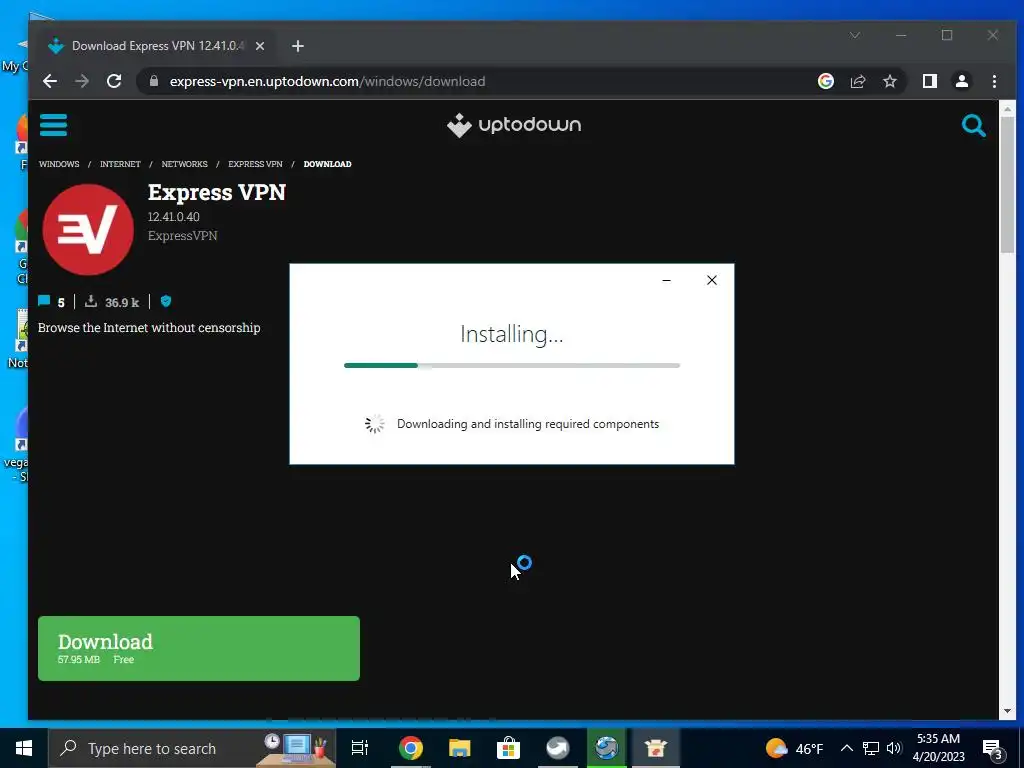Click the Google icon in the address bar
This screenshot has width=1024, height=768.
[x=825, y=81]
